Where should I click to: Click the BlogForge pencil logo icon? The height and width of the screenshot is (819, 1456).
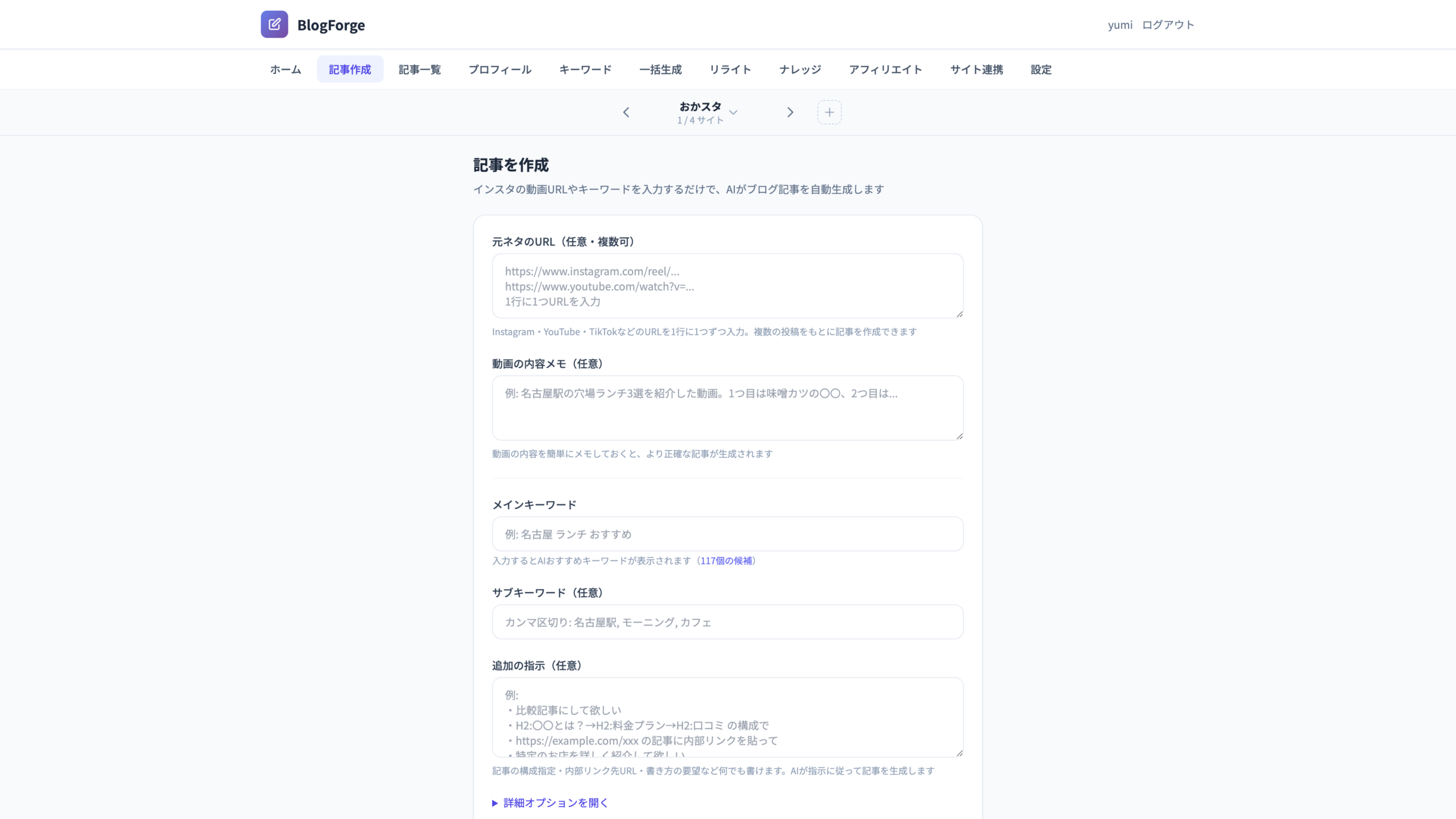click(x=275, y=24)
